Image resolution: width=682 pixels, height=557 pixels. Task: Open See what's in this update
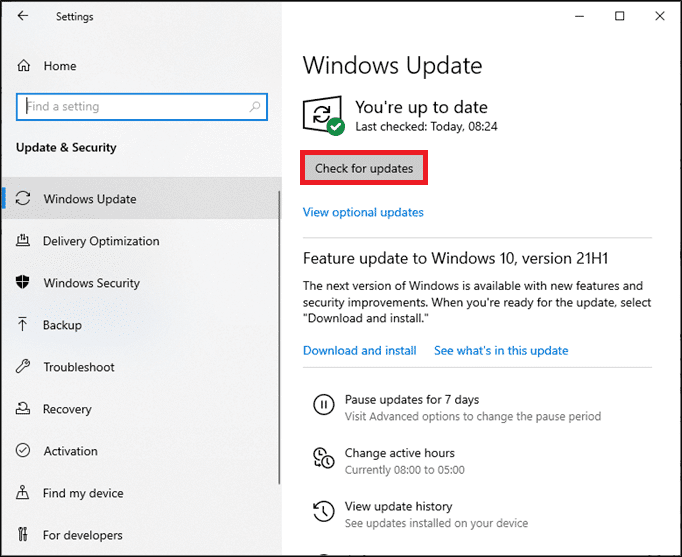tap(500, 351)
